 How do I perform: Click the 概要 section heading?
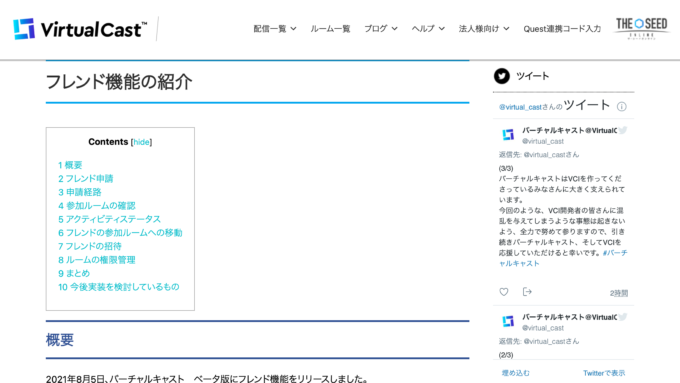[x=60, y=340]
